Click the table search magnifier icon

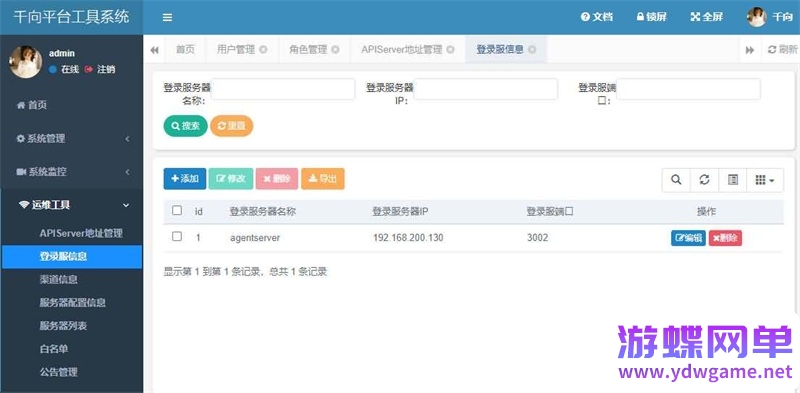[676, 180]
